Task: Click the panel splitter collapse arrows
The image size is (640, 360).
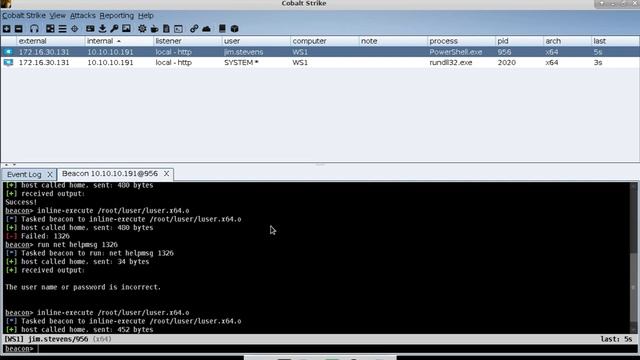Action: pos(10,164)
